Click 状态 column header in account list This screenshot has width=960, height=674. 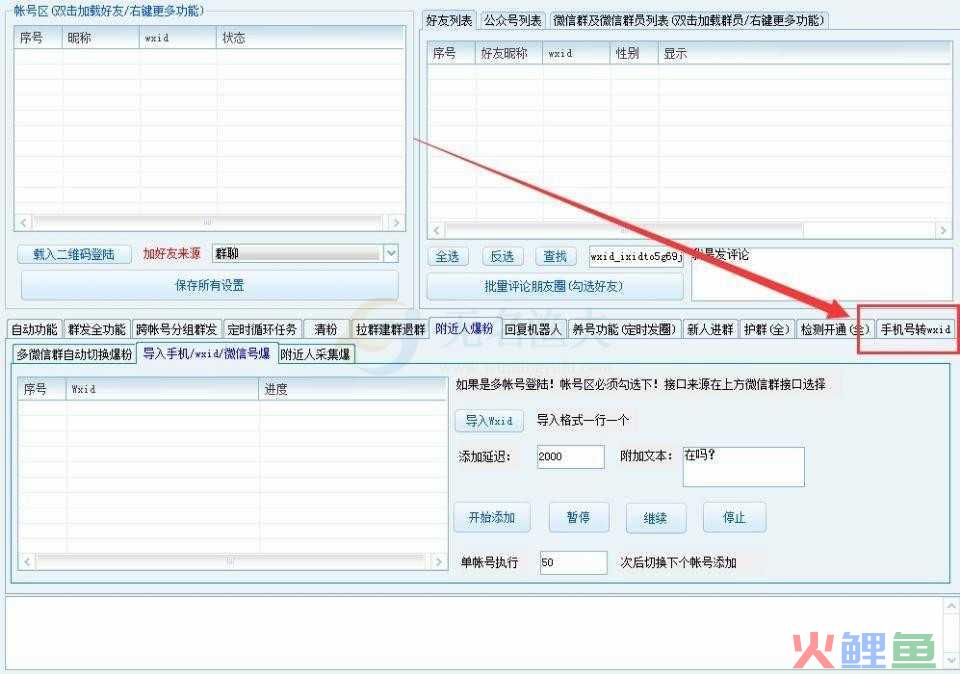click(x=310, y=38)
